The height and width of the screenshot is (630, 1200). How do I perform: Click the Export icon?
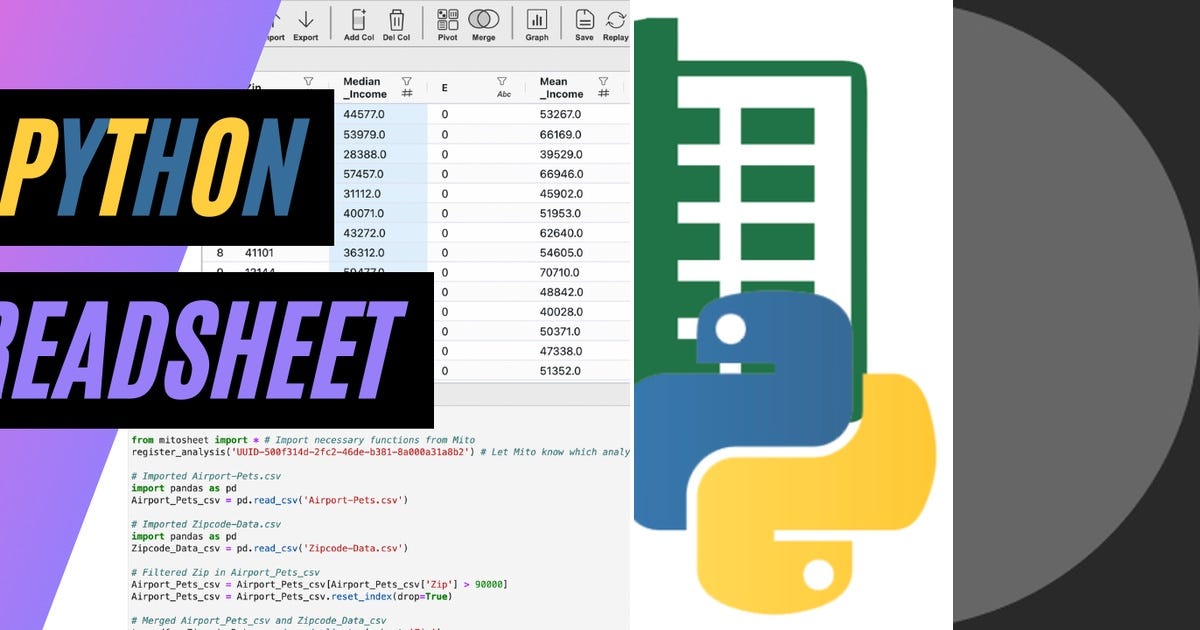tap(305, 22)
